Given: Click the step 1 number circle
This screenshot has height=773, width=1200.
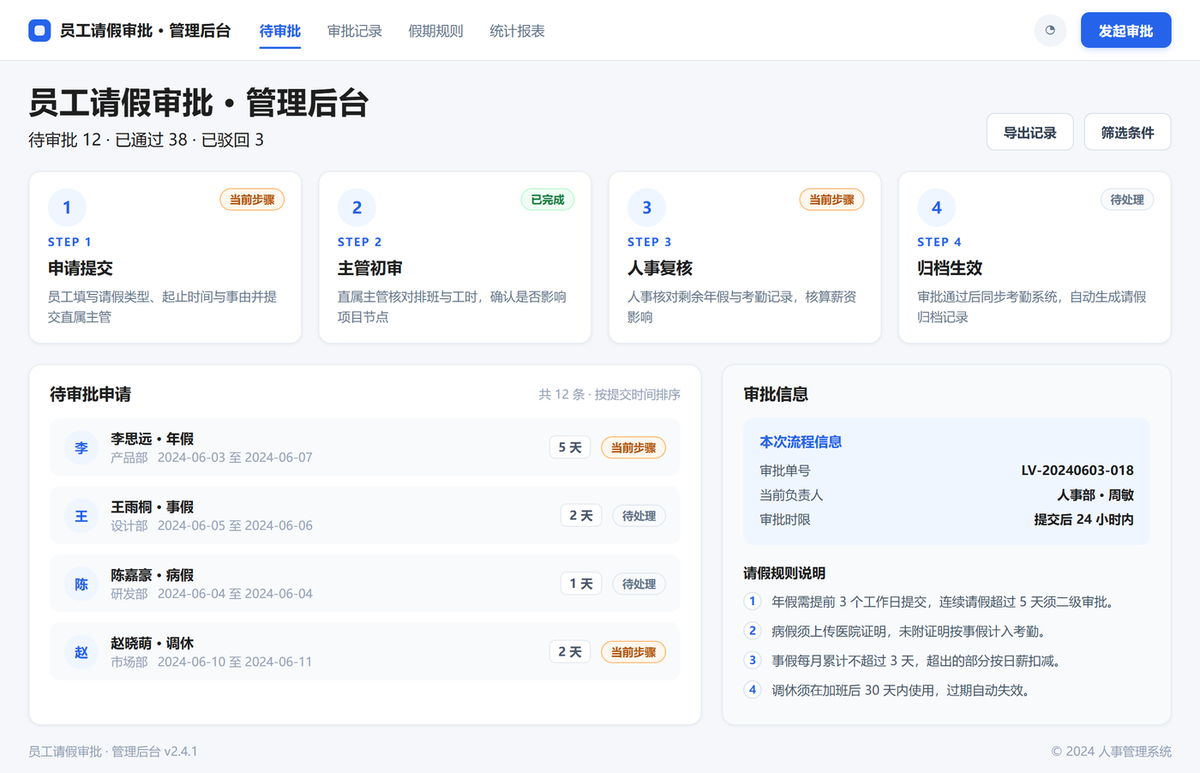Looking at the screenshot, I should (x=67, y=208).
